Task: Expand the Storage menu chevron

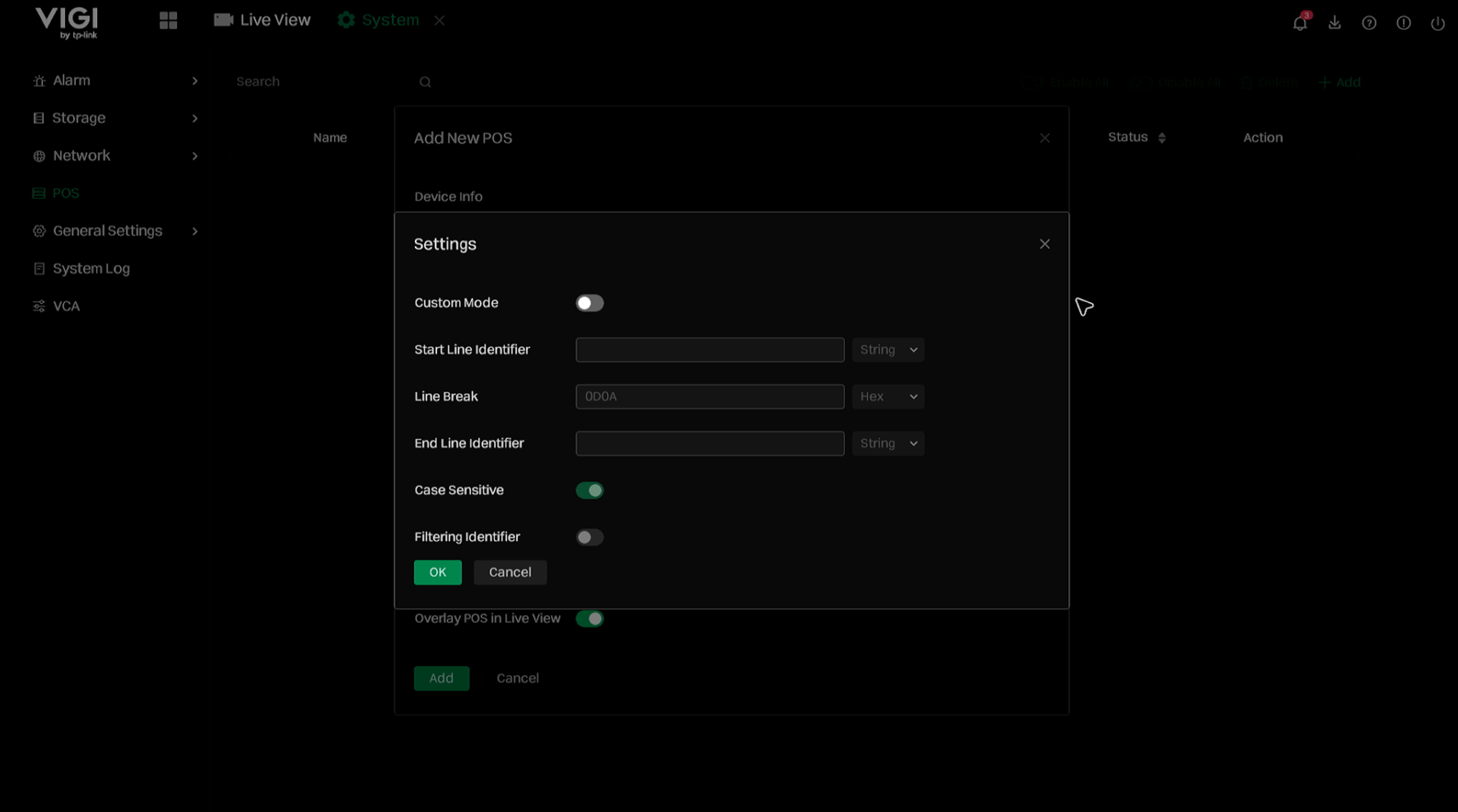Action: point(195,119)
